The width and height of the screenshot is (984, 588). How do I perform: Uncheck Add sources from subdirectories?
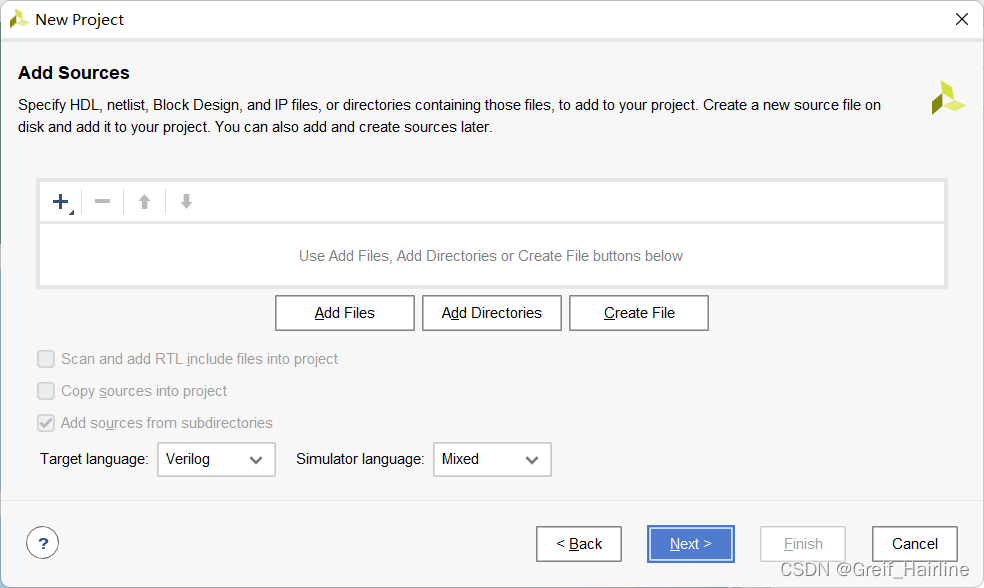[46, 423]
